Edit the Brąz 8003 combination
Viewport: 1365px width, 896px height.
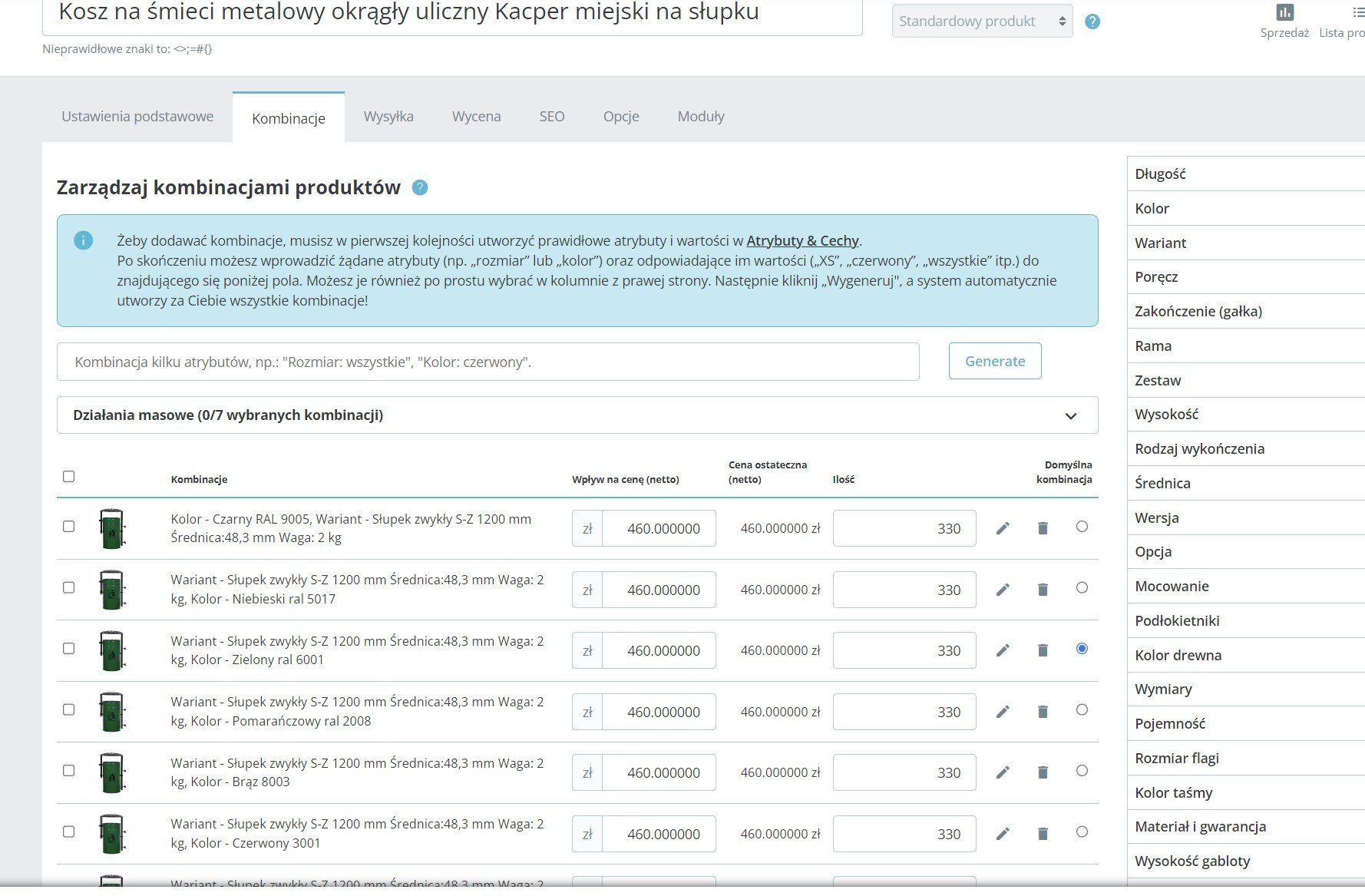[1003, 772]
